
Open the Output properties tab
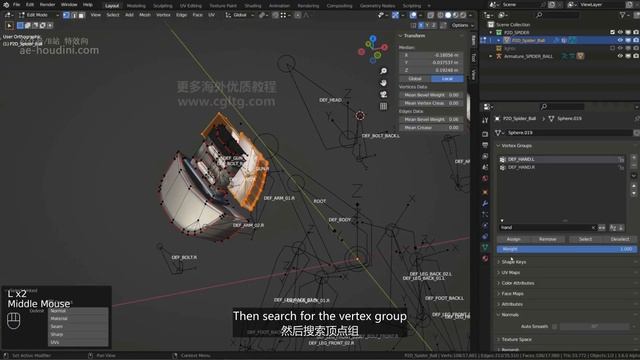pyautogui.click(x=485, y=145)
